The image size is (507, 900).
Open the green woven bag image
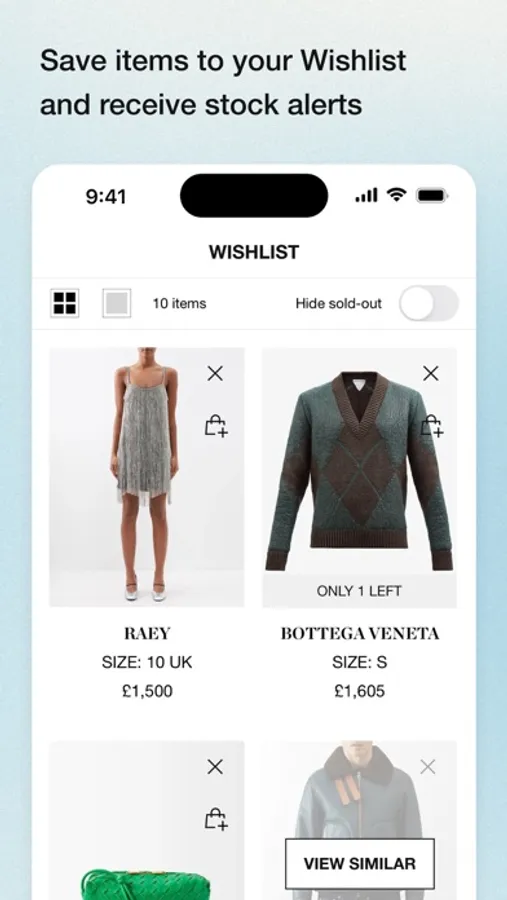[146, 820]
